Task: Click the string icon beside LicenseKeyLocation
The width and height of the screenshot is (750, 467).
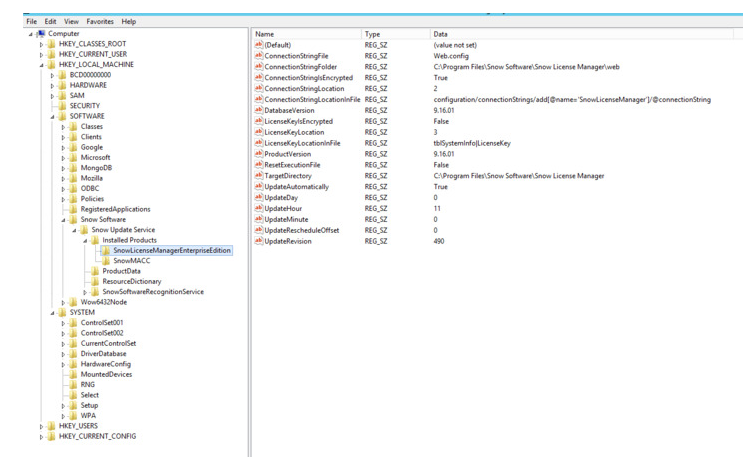Action: [259, 132]
